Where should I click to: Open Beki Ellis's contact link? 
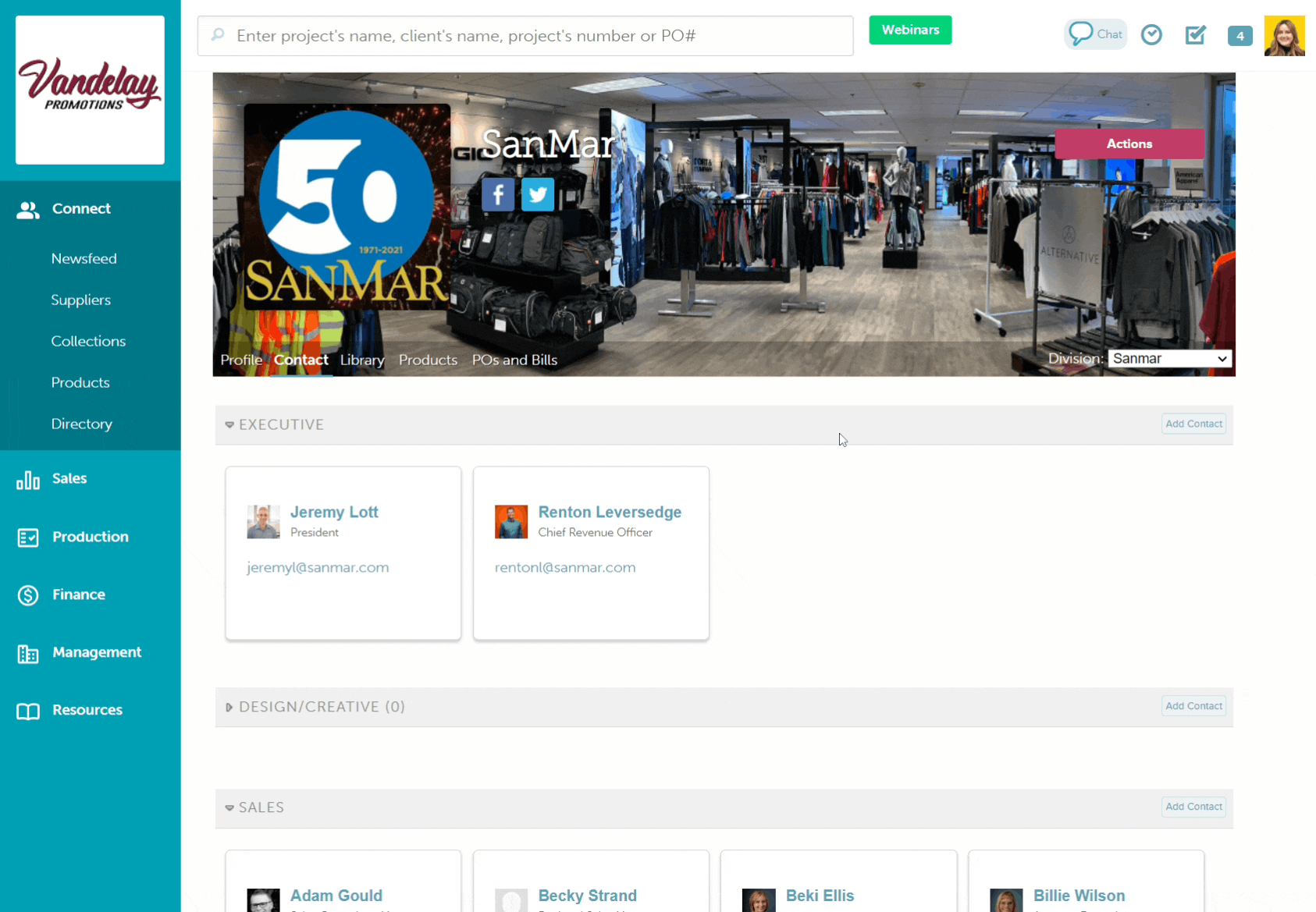click(x=820, y=896)
